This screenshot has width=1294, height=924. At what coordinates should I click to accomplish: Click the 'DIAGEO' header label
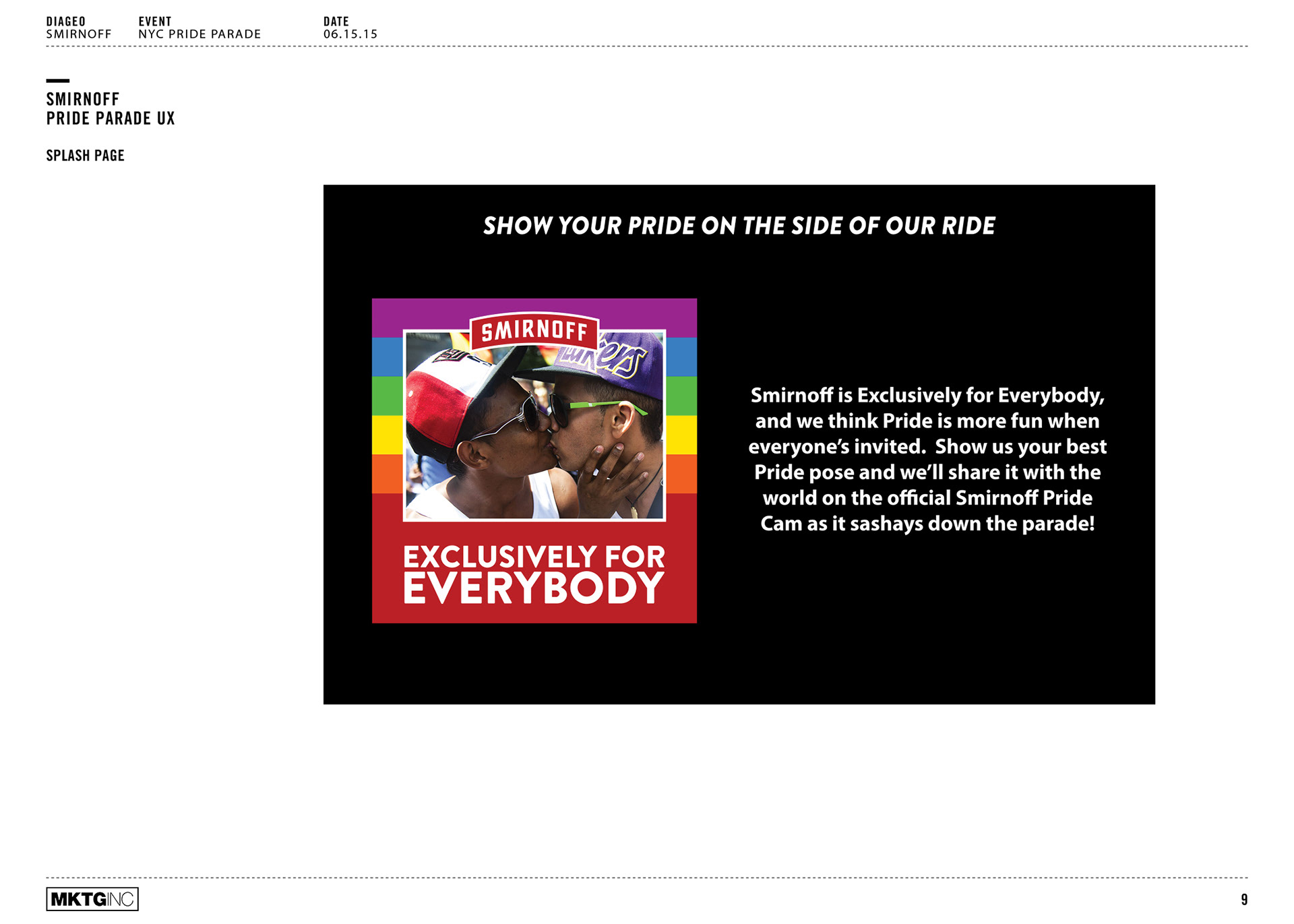tap(66, 22)
